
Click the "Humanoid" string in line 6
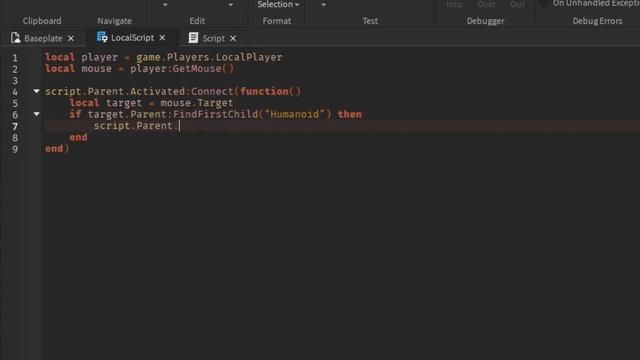pyautogui.click(x=295, y=114)
